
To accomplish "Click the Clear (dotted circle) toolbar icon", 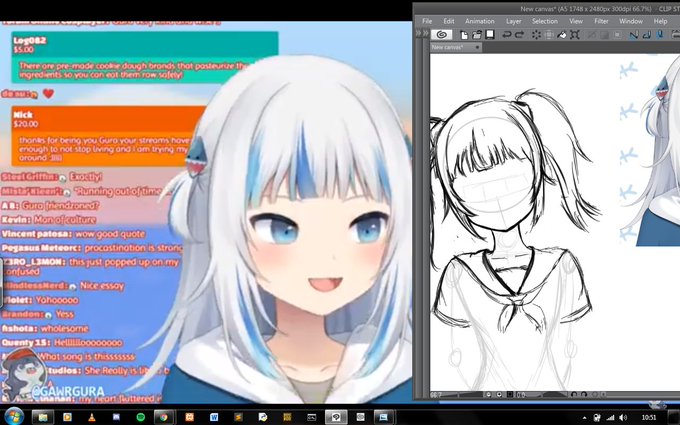I will pyautogui.click(x=536, y=35).
